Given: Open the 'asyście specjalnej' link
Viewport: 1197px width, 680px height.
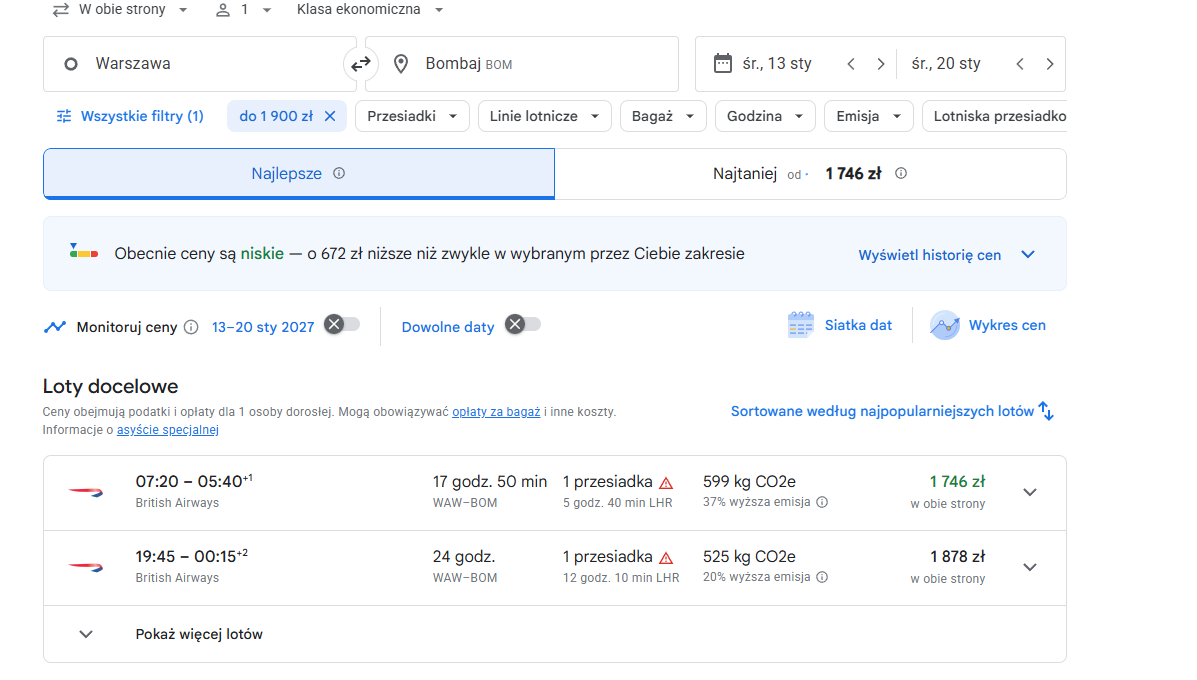Looking at the screenshot, I should (x=168, y=430).
